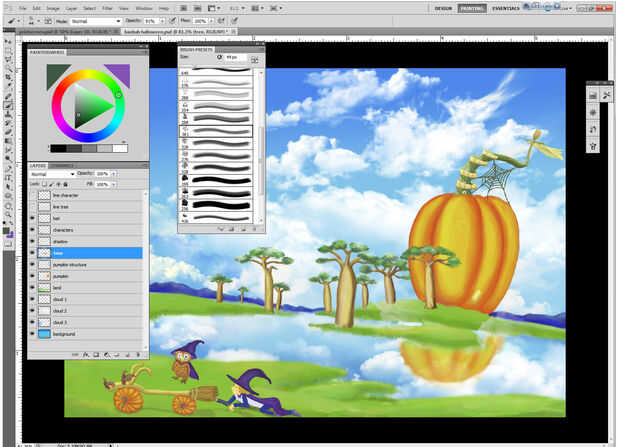Click the grayscale strip below the color wheel
The width and height of the screenshot is (620, 447).
pos(89,148)
